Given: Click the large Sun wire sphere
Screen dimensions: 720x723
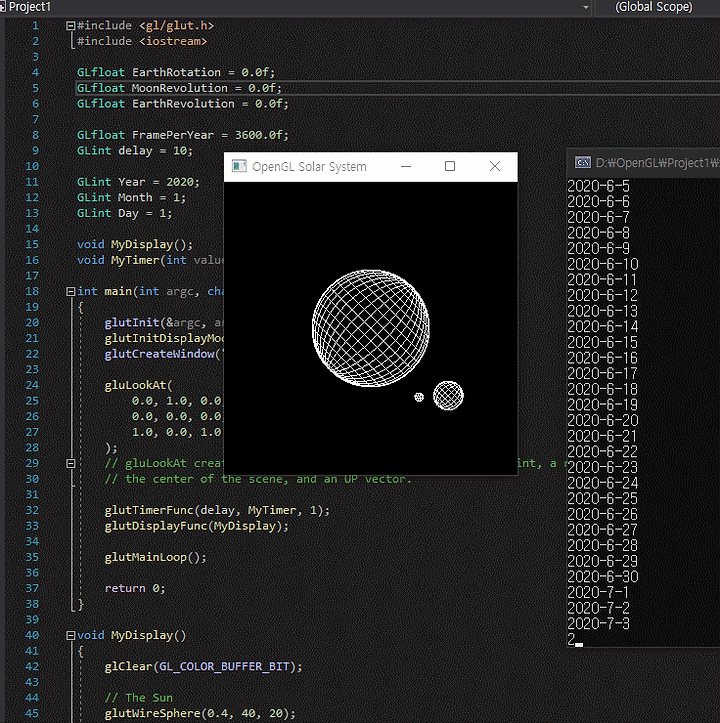Looking at the screenshot, I should [x=371, y=328].
